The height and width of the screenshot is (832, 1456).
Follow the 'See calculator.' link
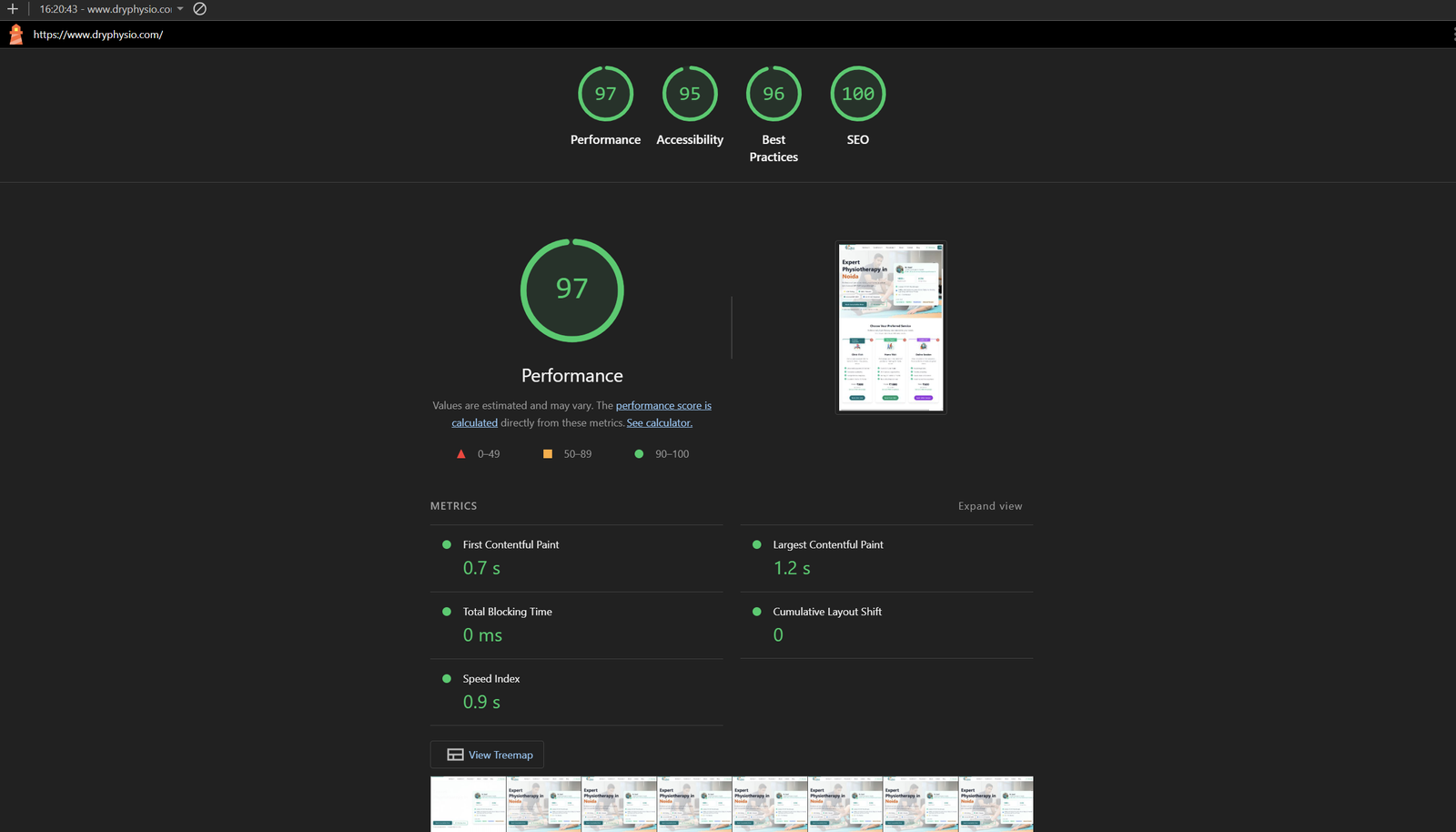pyautogui.click(x=659, y=423)
